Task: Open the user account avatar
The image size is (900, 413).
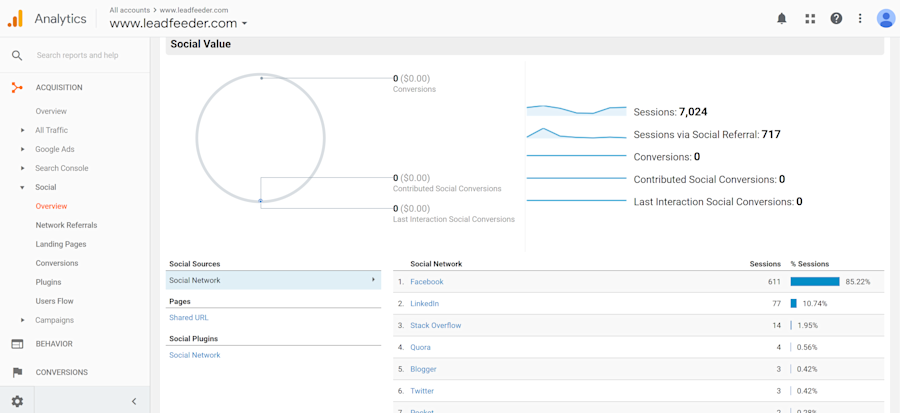Action: pyautogui.click(x=886, y=18)
